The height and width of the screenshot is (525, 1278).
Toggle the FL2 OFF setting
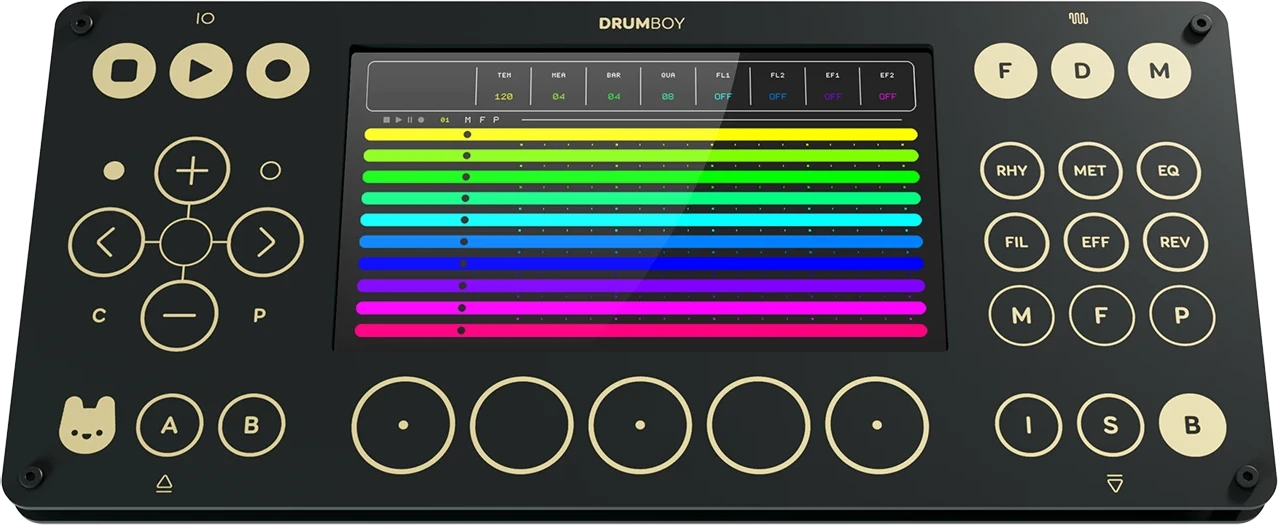(778, 97)
